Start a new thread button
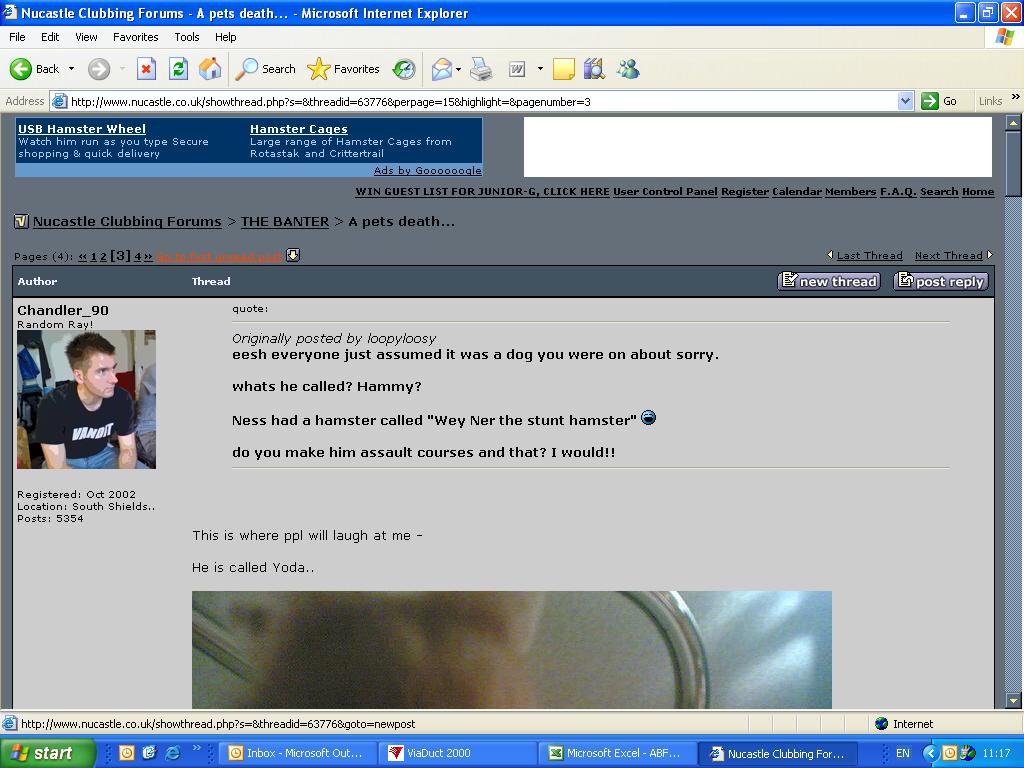The height and width of the screenshot is (768, 1024). [x=828, y=281]
